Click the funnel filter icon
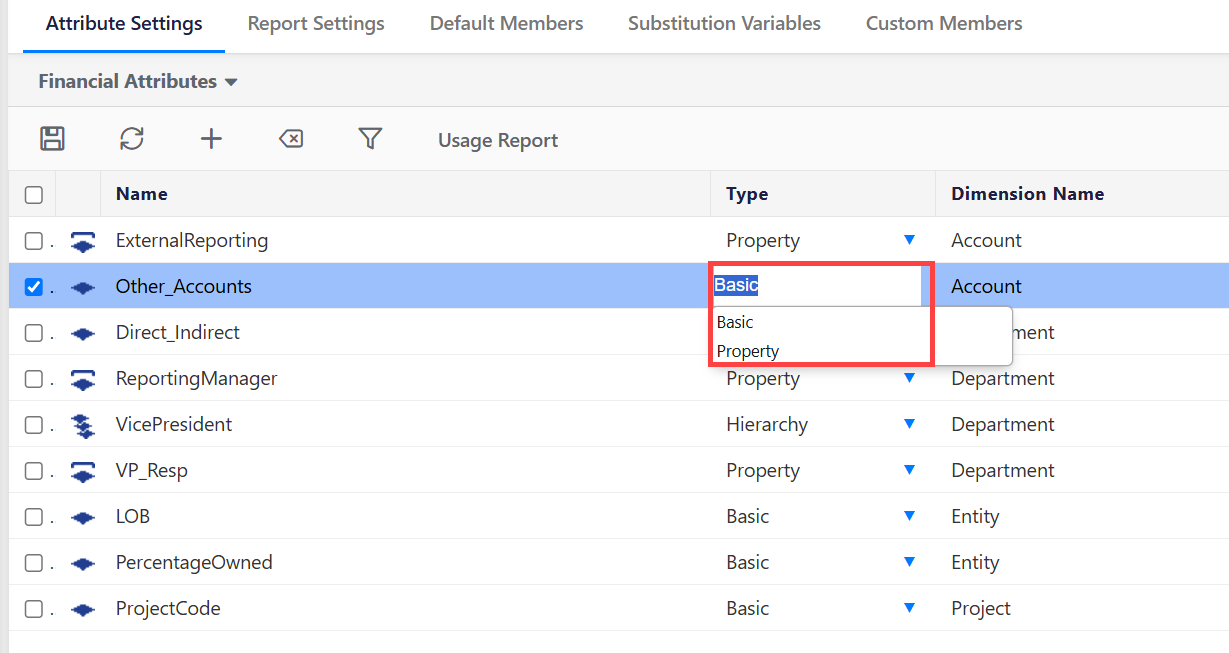Screen dimensions: 1229x653 (x=370, y=139)
